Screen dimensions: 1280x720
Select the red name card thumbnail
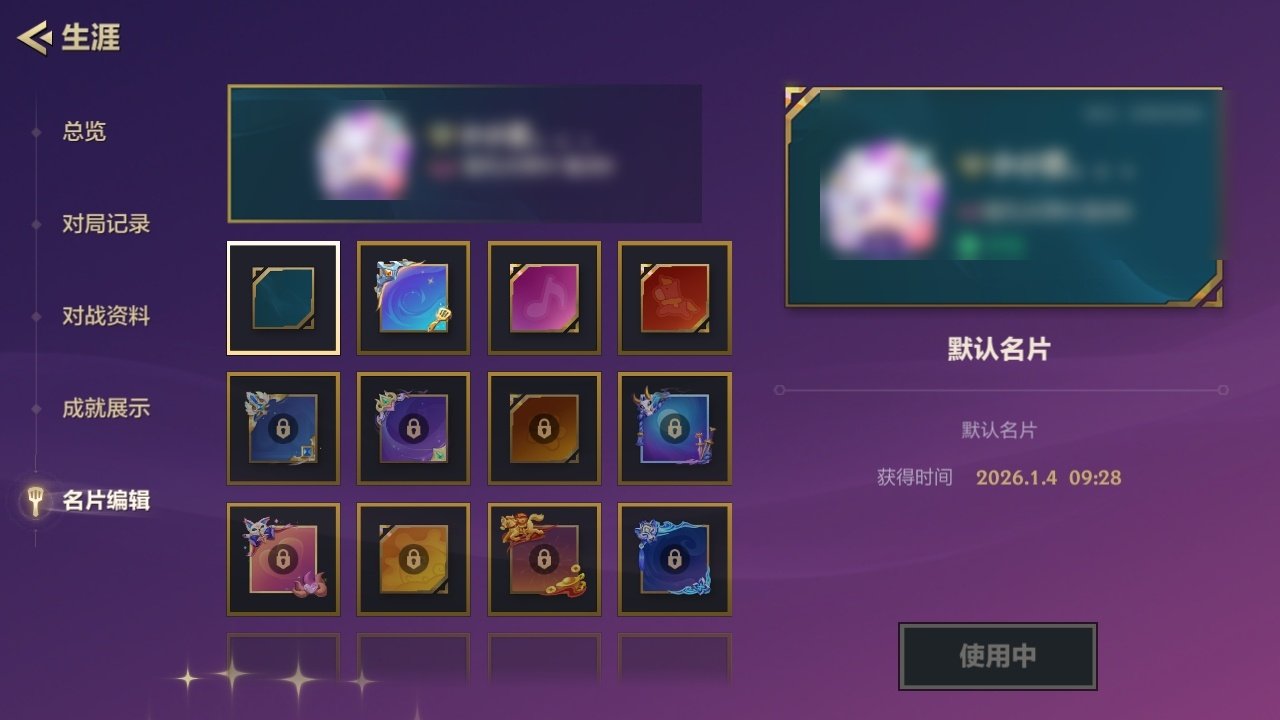(675, 298)
